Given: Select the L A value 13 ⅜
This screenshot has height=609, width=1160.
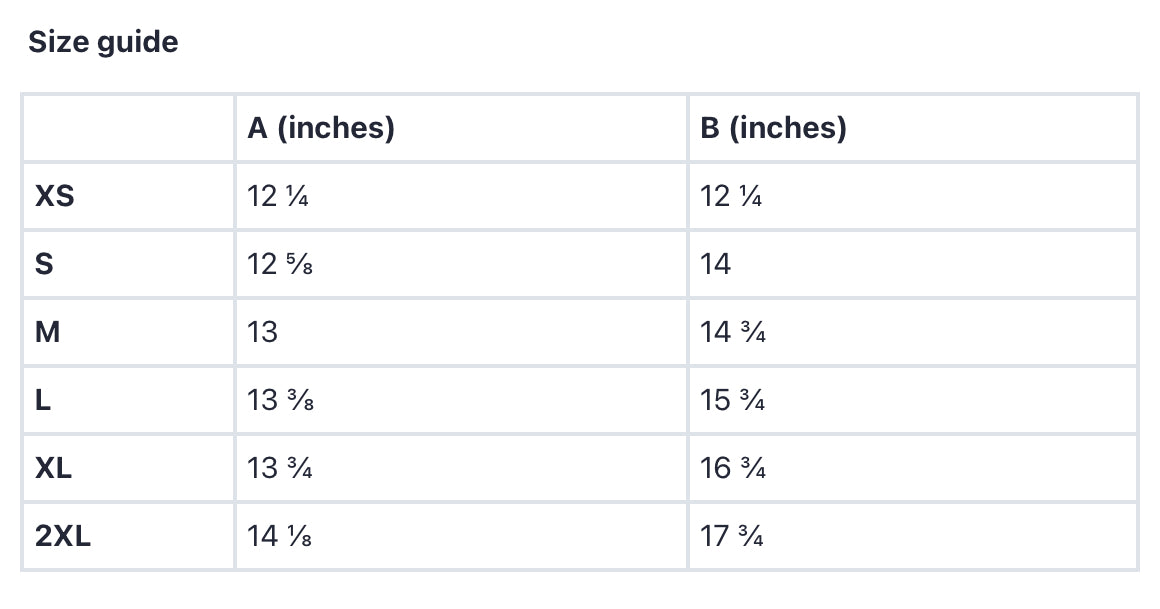Looking at the screenshot, I should point(280,400).
